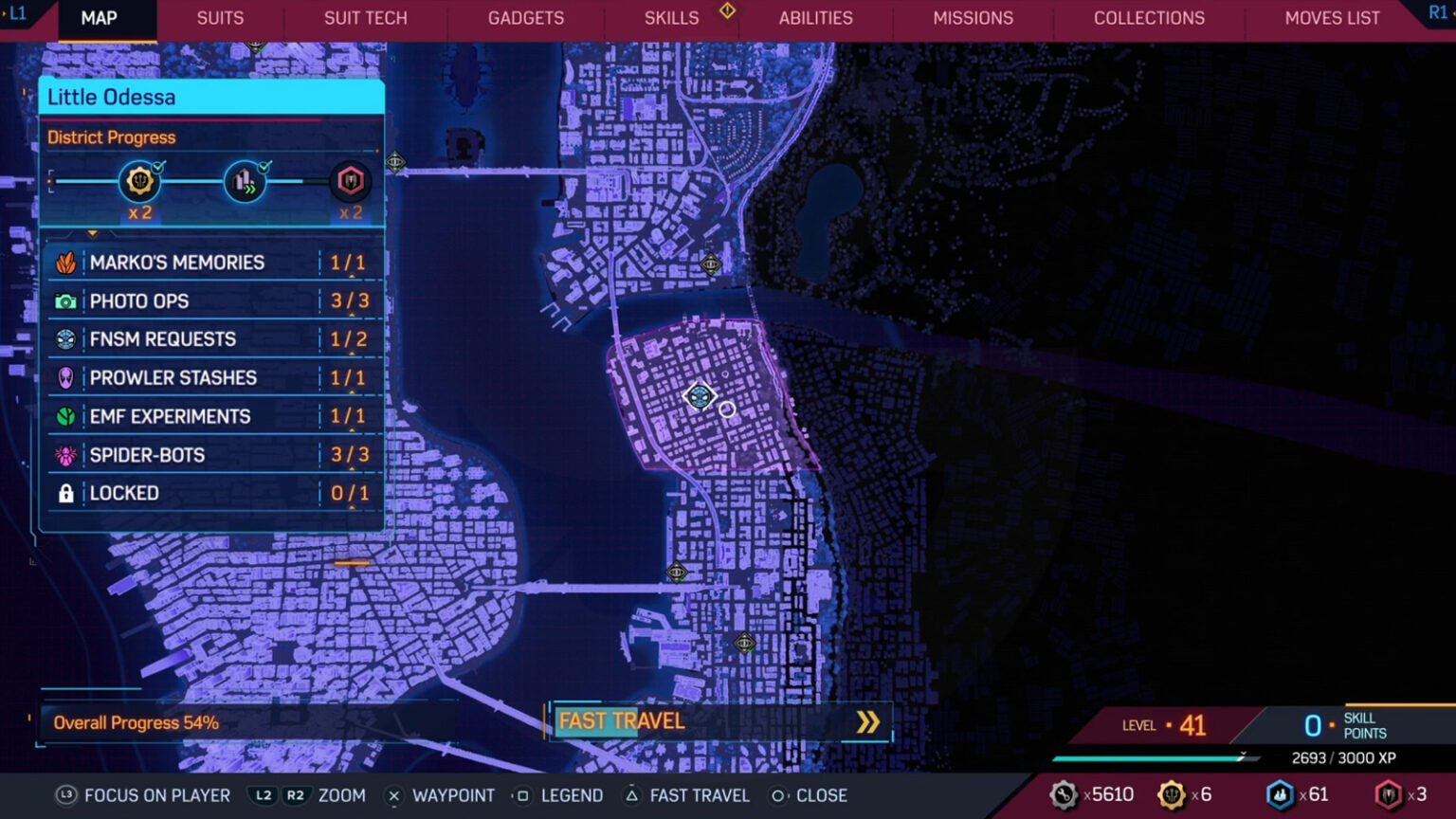Click the Overall Progress 54% indicator

click(x=136, y=722)
